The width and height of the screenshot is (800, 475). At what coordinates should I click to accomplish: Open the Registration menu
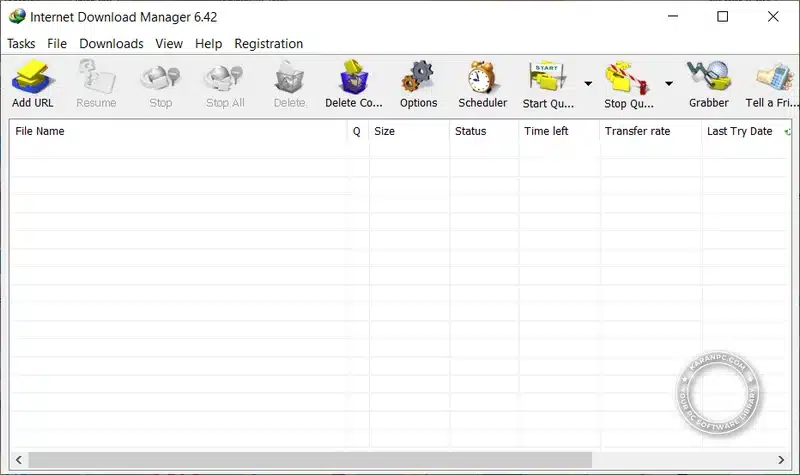tap(268, 44)
